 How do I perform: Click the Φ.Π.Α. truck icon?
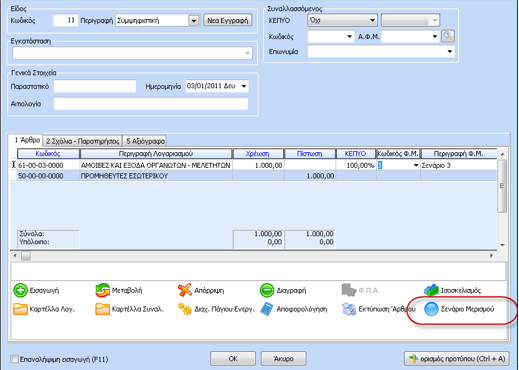(x=349, y=290)
